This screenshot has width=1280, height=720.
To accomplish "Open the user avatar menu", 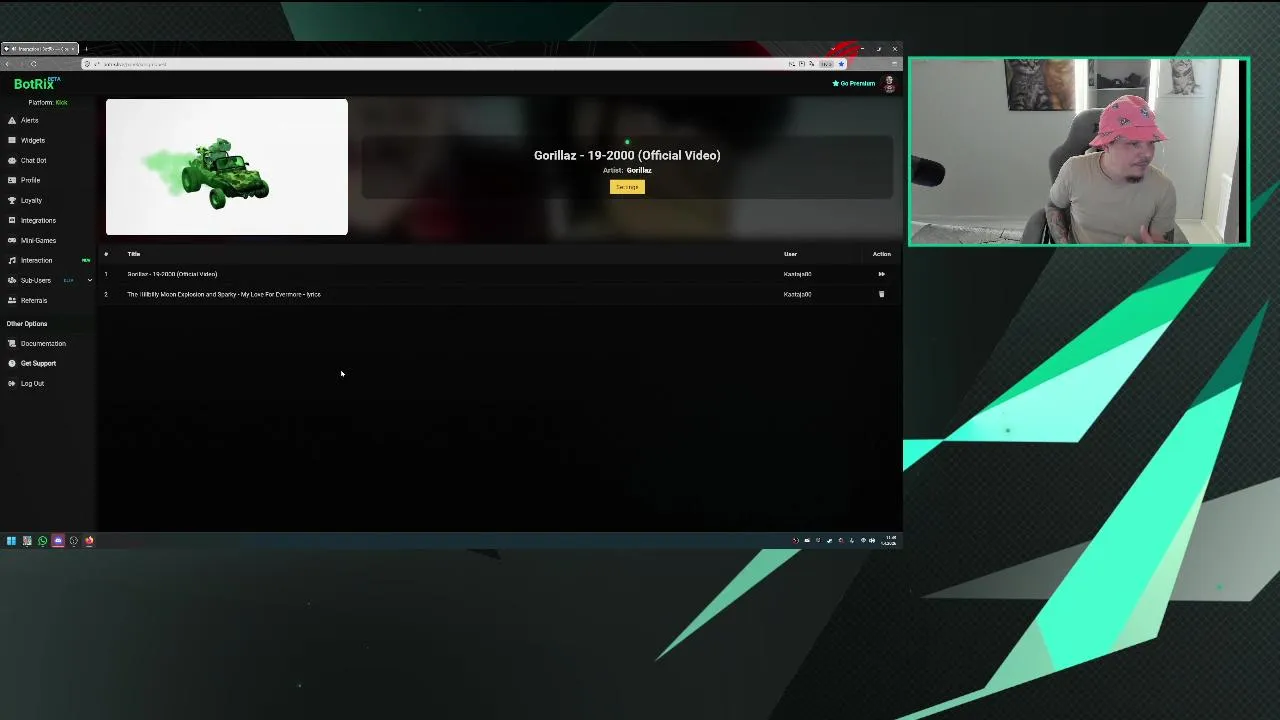I will coord(889,84).
